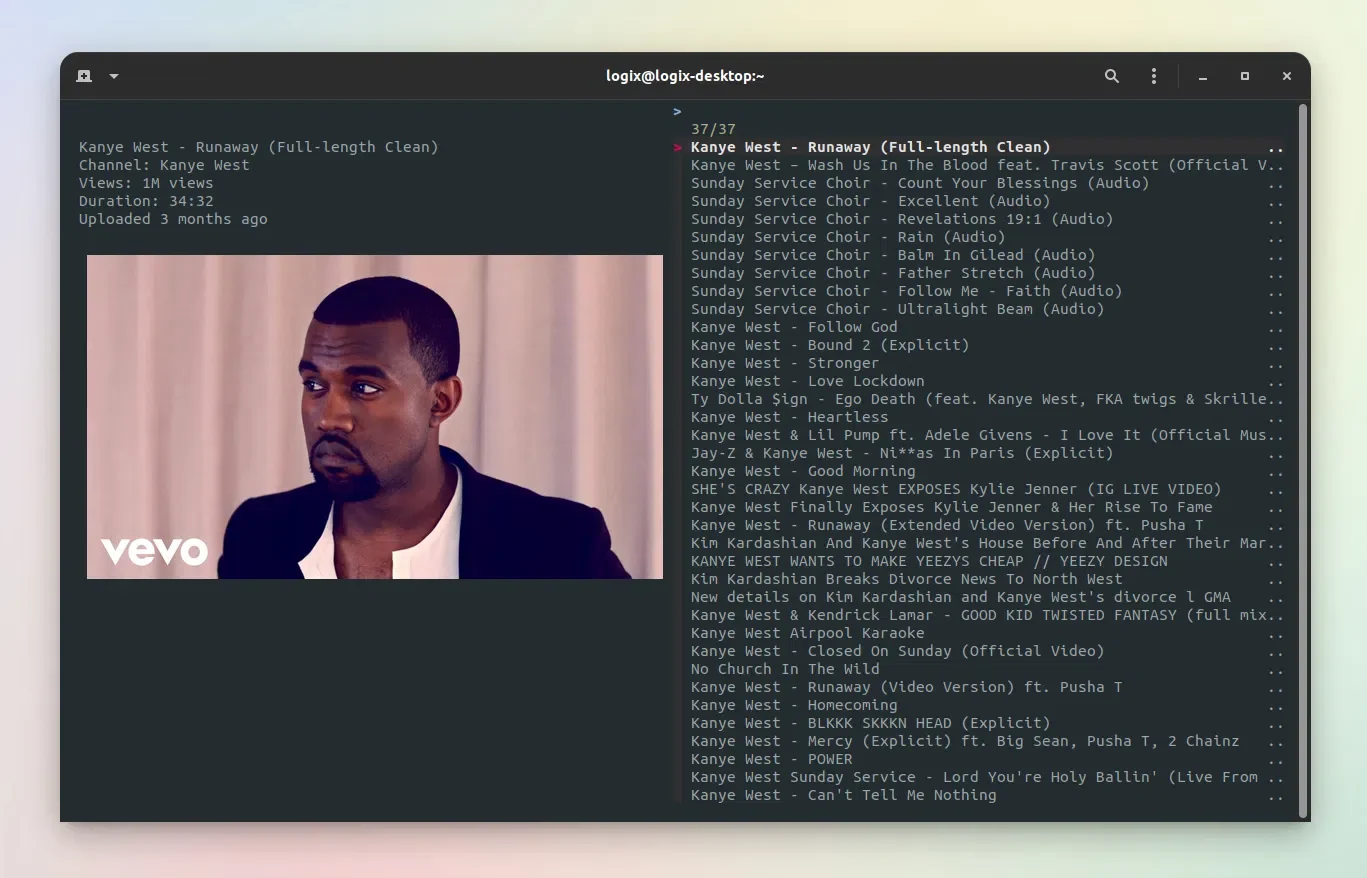Minimize the terminal window
The width and height of the screenshot is (1367, 878).
[x=1203, y=76]
